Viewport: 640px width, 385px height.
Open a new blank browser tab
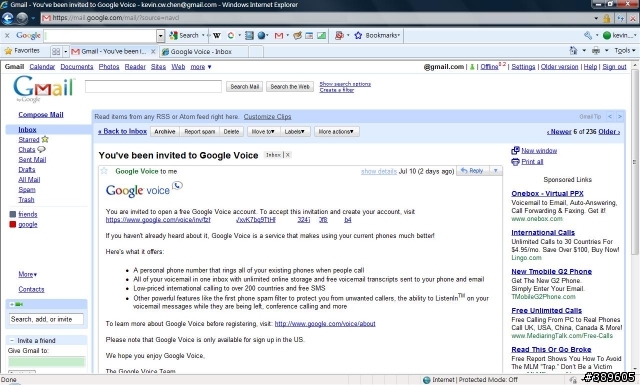pyautogui.click(x=256, y=51)
